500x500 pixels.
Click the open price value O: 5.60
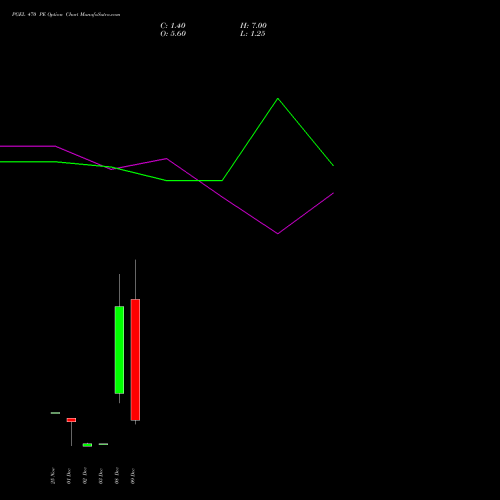(173, 34)
